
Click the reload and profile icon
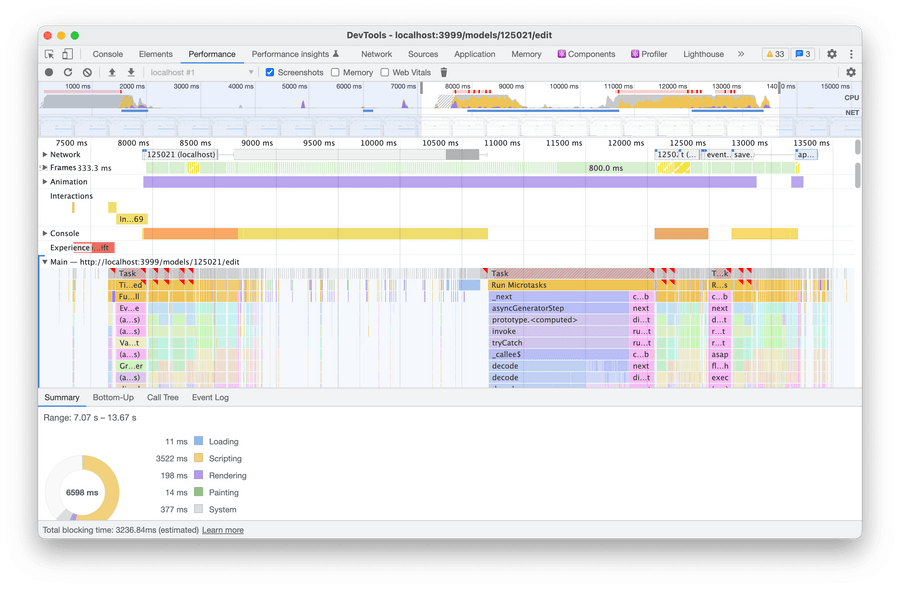click(x=68, y=72)
